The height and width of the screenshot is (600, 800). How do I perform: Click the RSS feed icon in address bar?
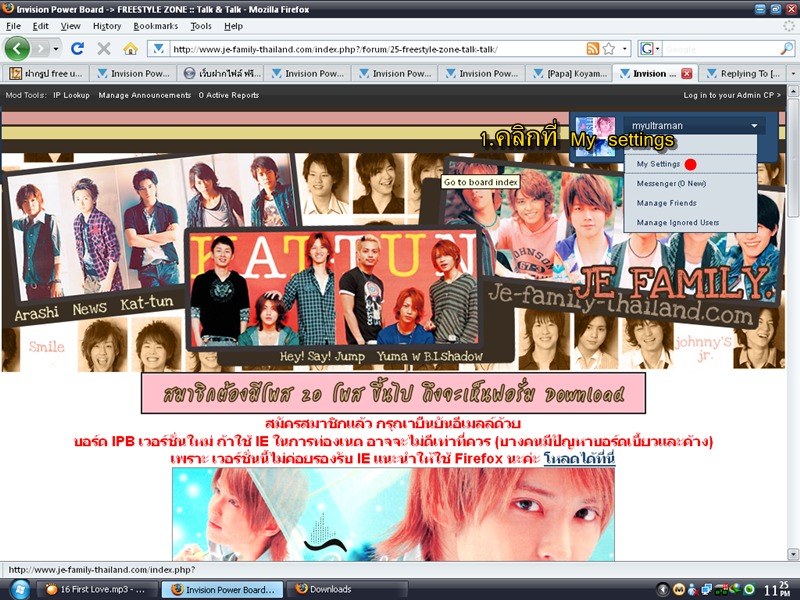(592, 49)
